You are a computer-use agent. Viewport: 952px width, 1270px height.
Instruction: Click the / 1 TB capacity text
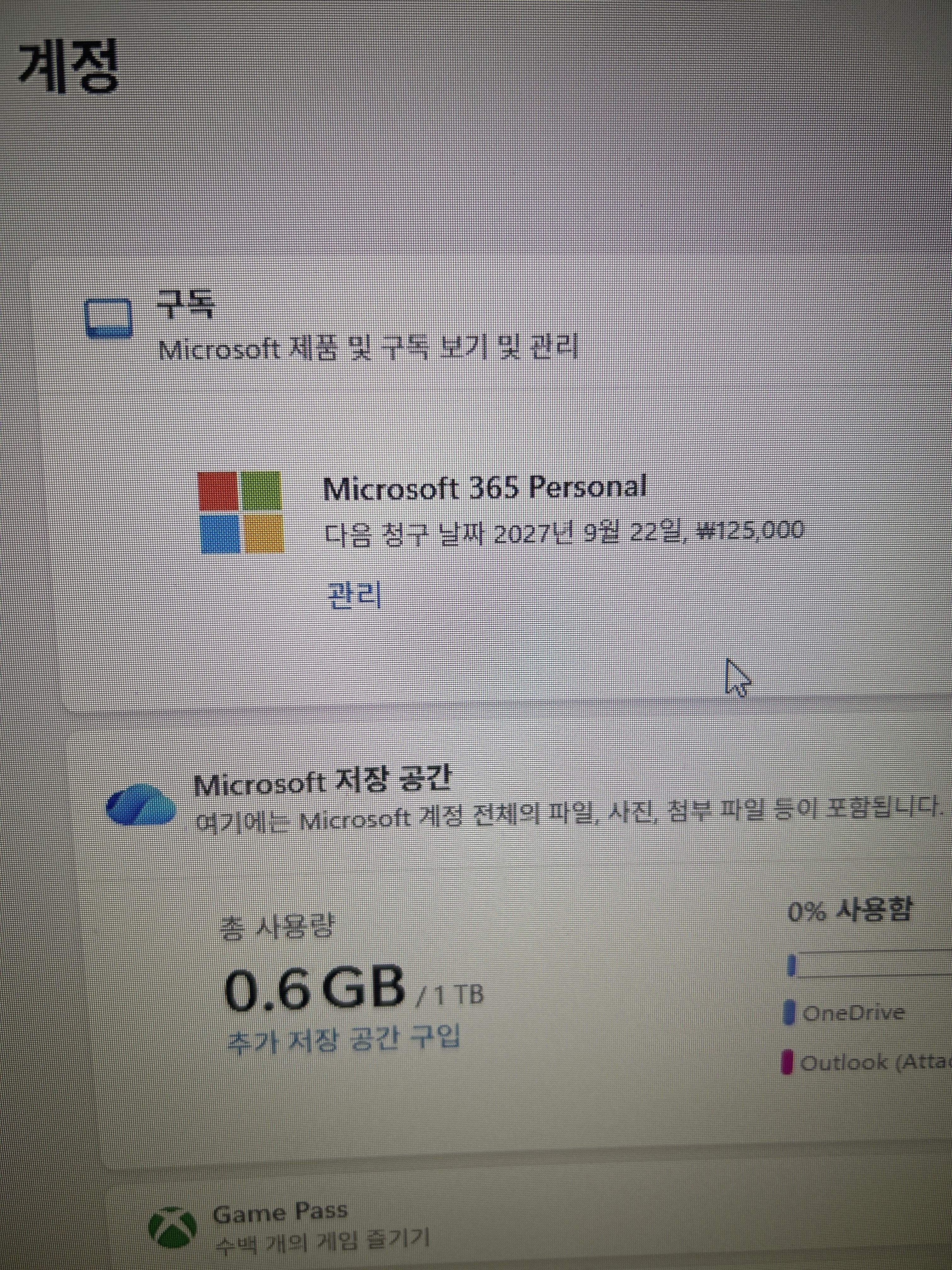pos(450,994)
